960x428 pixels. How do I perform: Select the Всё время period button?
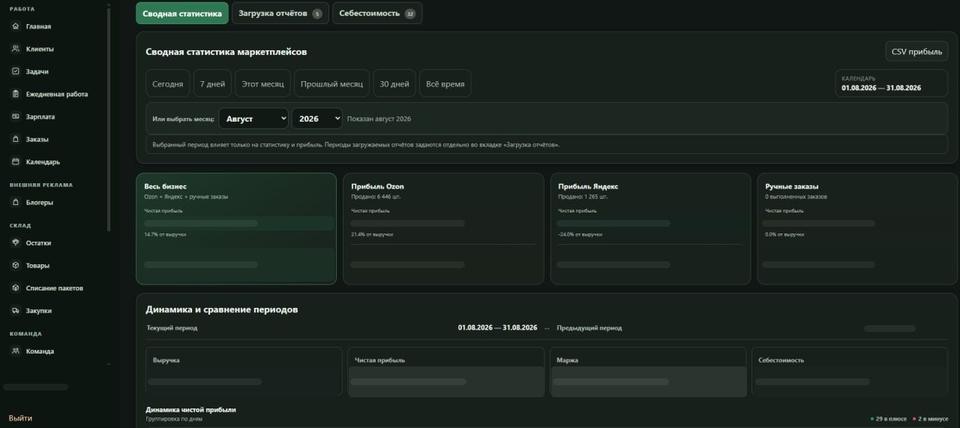point(445,84)
